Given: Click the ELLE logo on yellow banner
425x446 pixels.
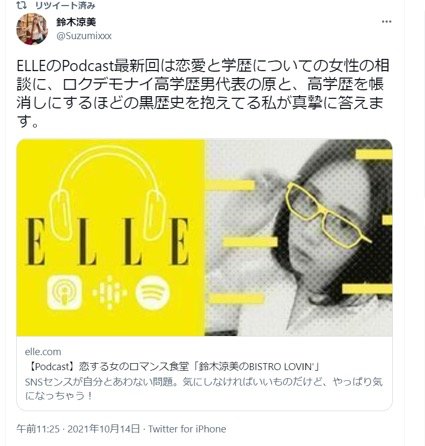Looking at the screenshot, I should (x=108, y=242).
